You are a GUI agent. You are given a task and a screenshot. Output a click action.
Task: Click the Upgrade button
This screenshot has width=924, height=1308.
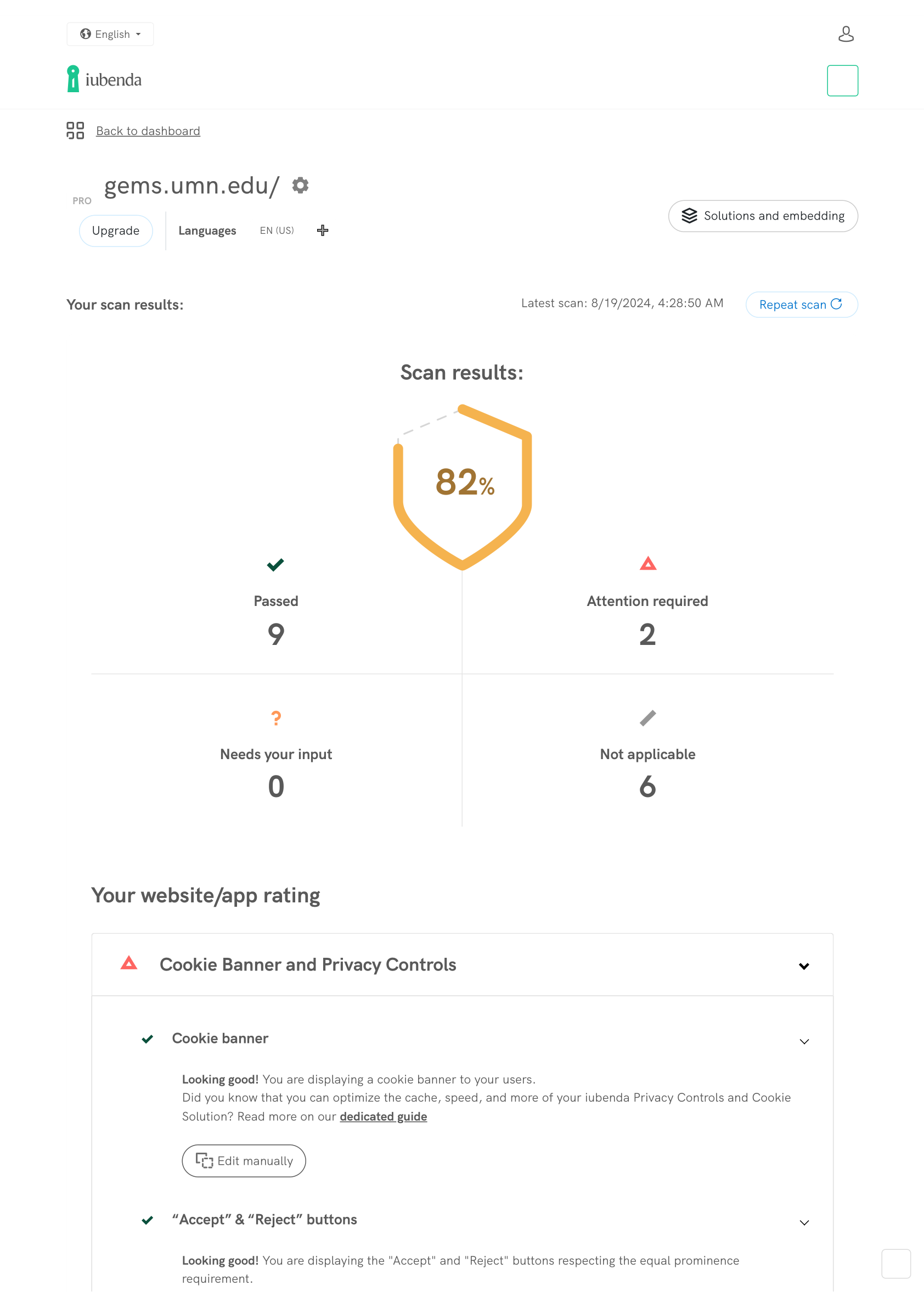tap(116, 230)
